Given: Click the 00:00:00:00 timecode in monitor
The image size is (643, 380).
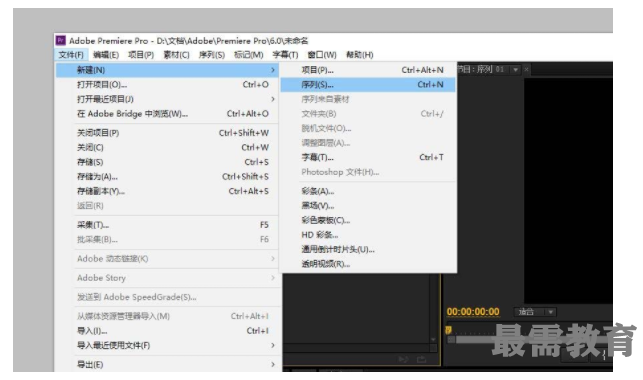Looking at the screenshot, I should [473, 312].
